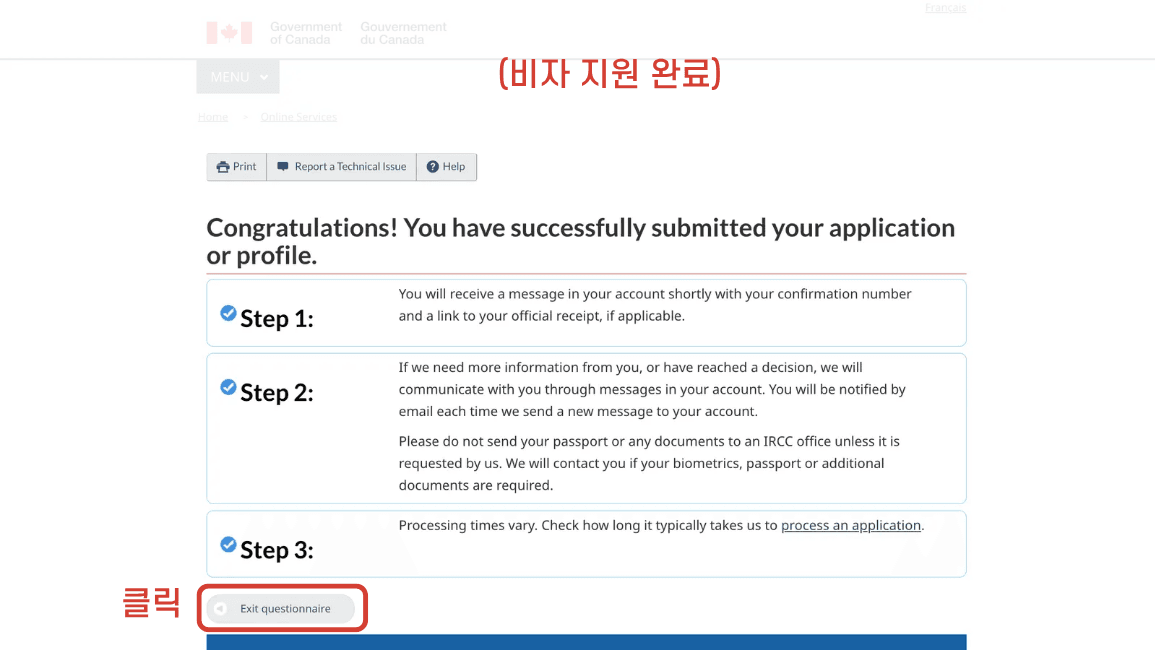1155x650 pixels.
Task: Switch language with the Français link
Action: click(x=945, y=8)
